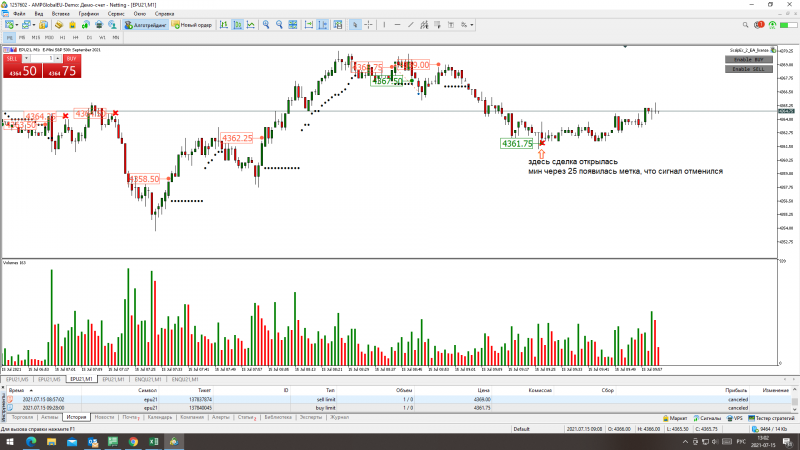Open the Сервис menu
800x450 pixels.
(116, 14)
